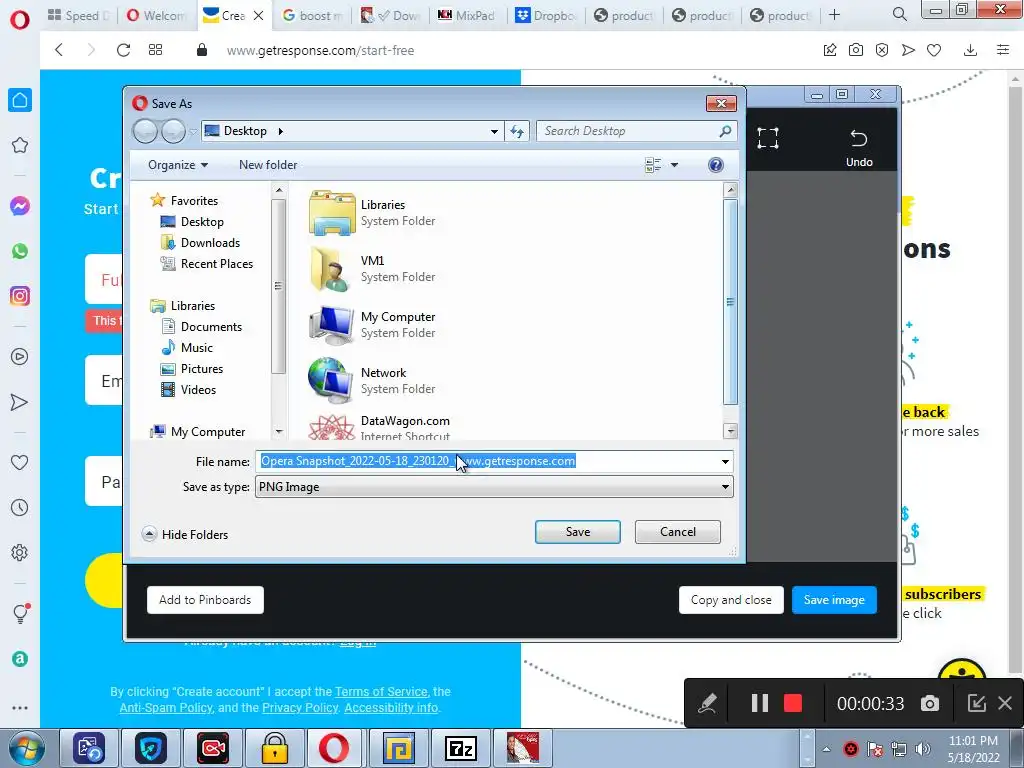Click padlock app on taskbar
This screenshot has height=768, width=1024.
click(275, 748)
